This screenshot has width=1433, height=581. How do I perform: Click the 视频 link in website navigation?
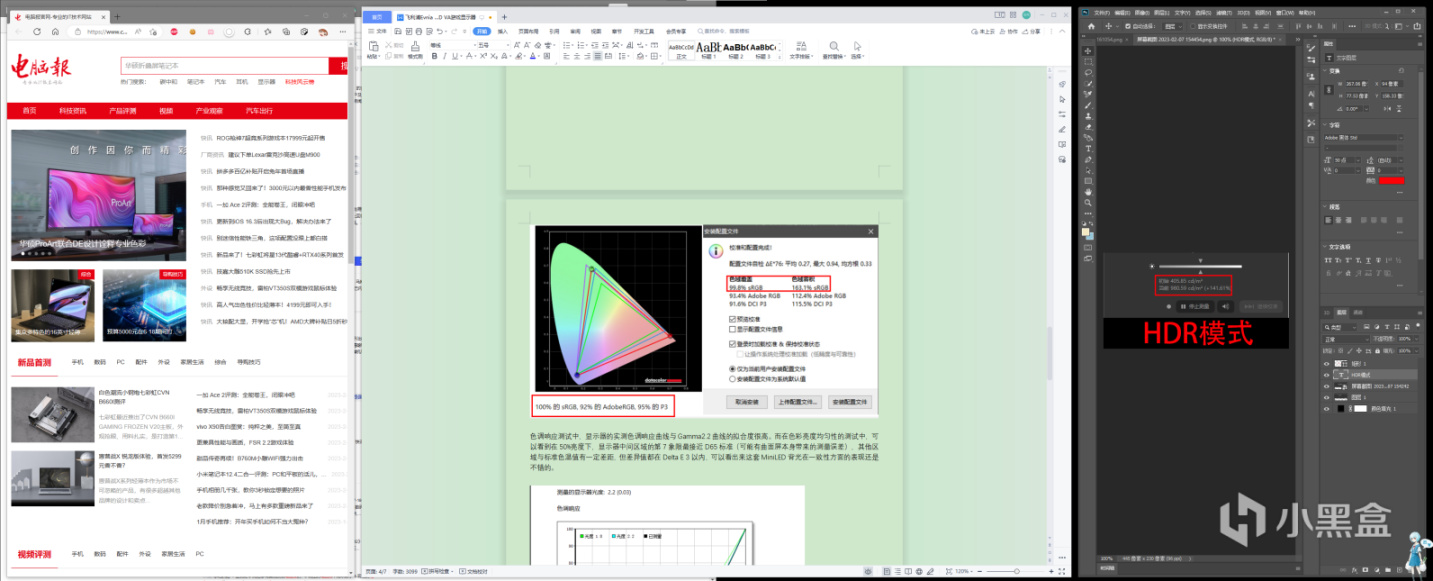tap(166, 111)
